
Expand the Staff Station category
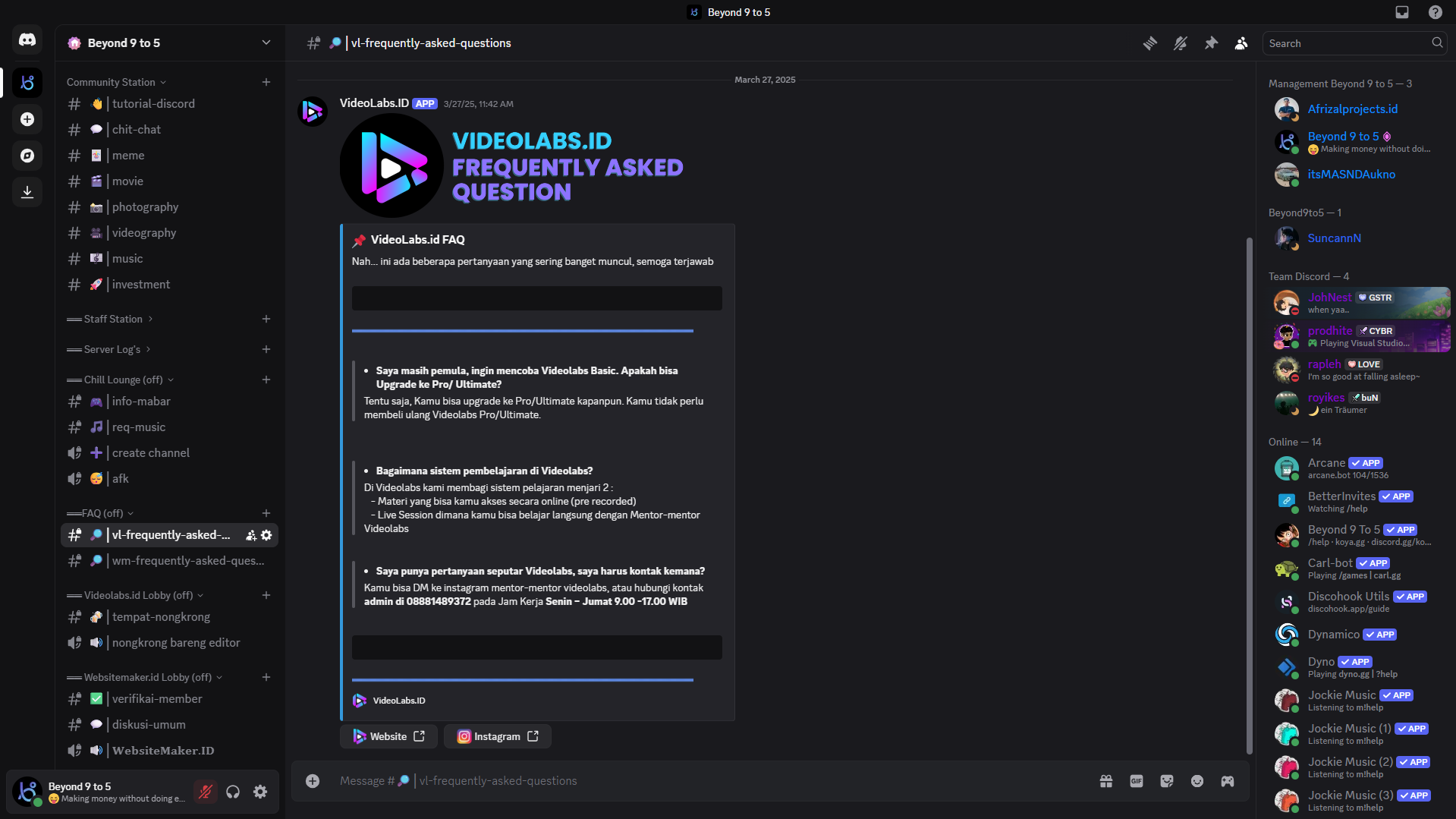[x=110, y=319]
